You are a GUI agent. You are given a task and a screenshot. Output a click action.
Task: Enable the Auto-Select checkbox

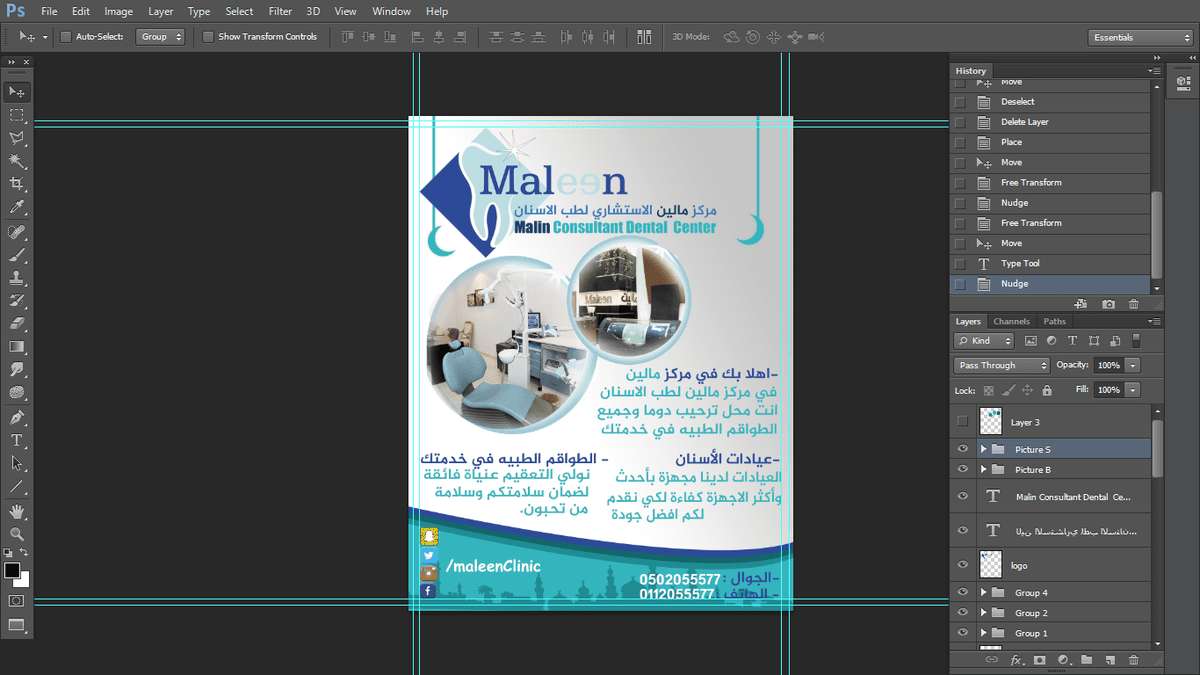tap(66, 37)
